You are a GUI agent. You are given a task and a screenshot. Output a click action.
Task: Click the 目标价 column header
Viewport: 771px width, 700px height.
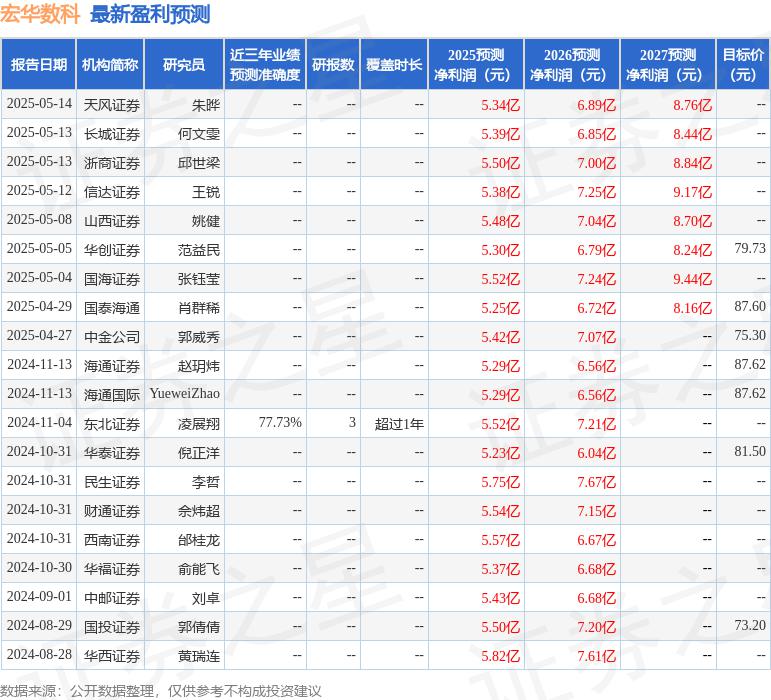tap(743, 64)
